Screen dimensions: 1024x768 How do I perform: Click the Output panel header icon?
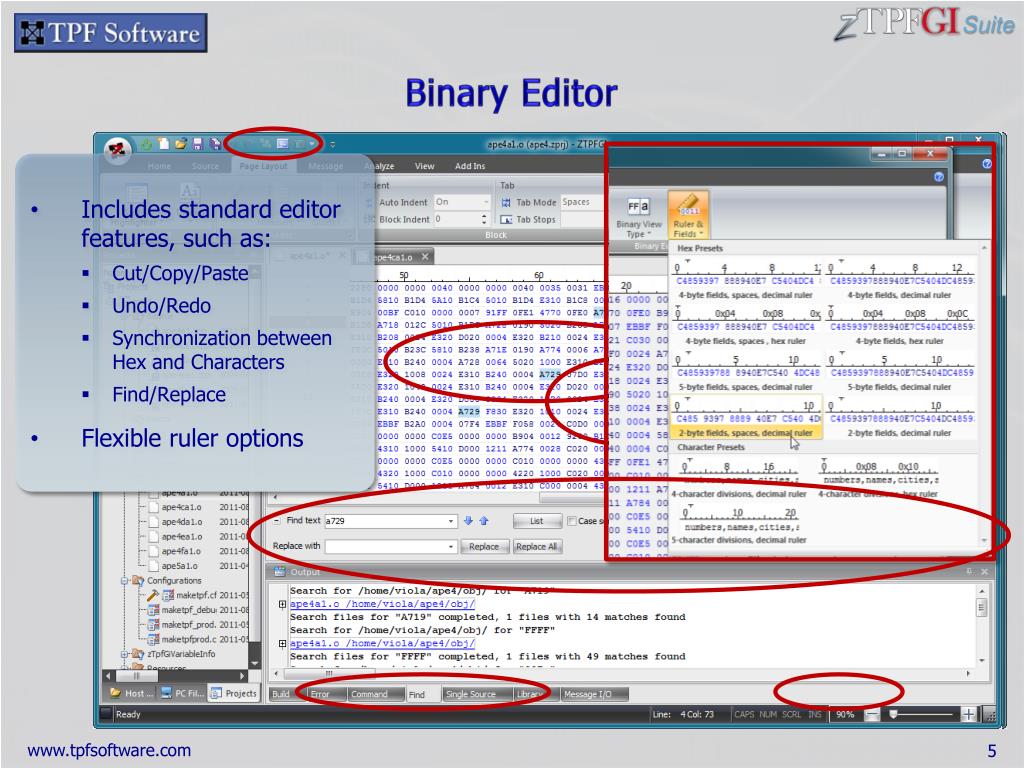(280, 571)
